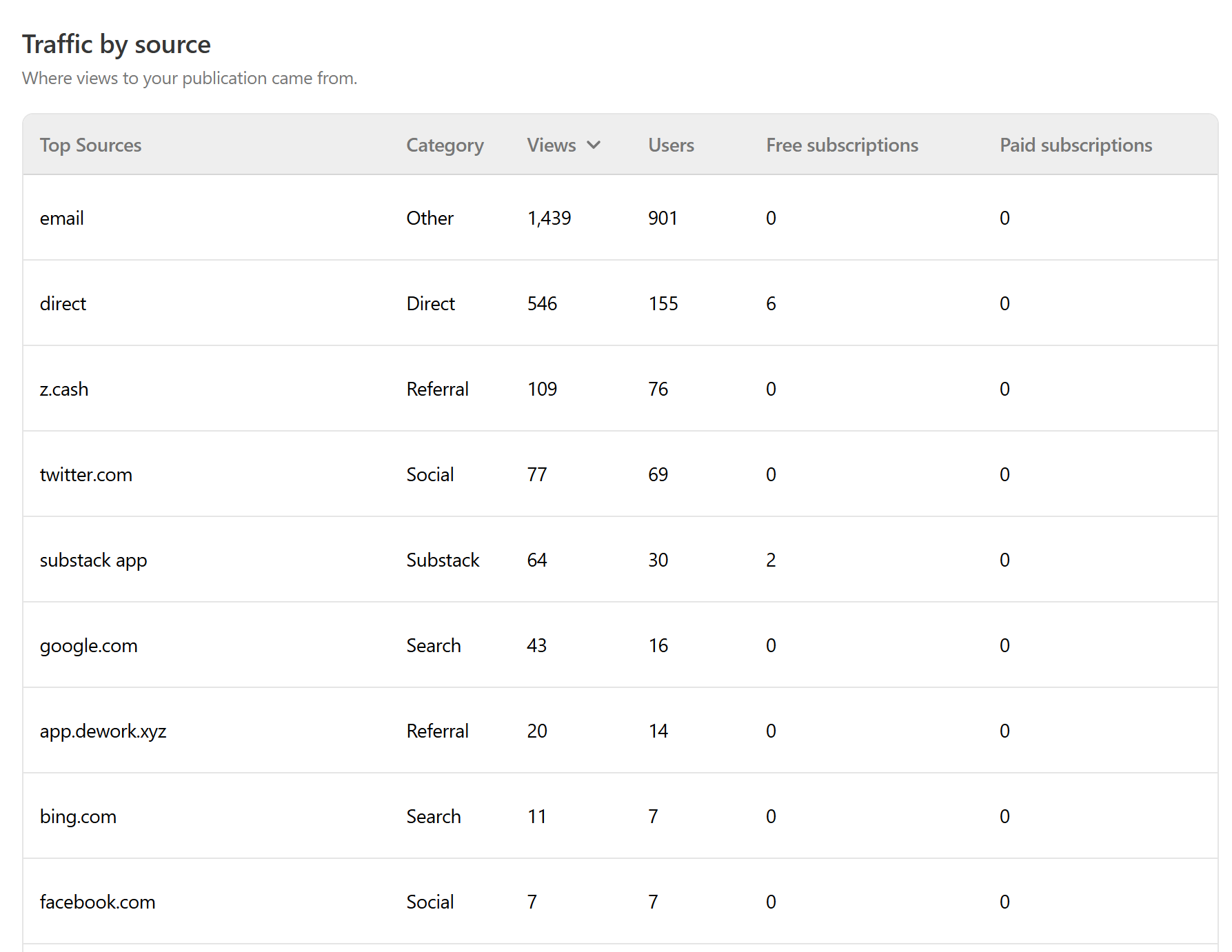Click the 64 views for substack app
Viewport: 1232px width, 952px height.
click(537, 560)
